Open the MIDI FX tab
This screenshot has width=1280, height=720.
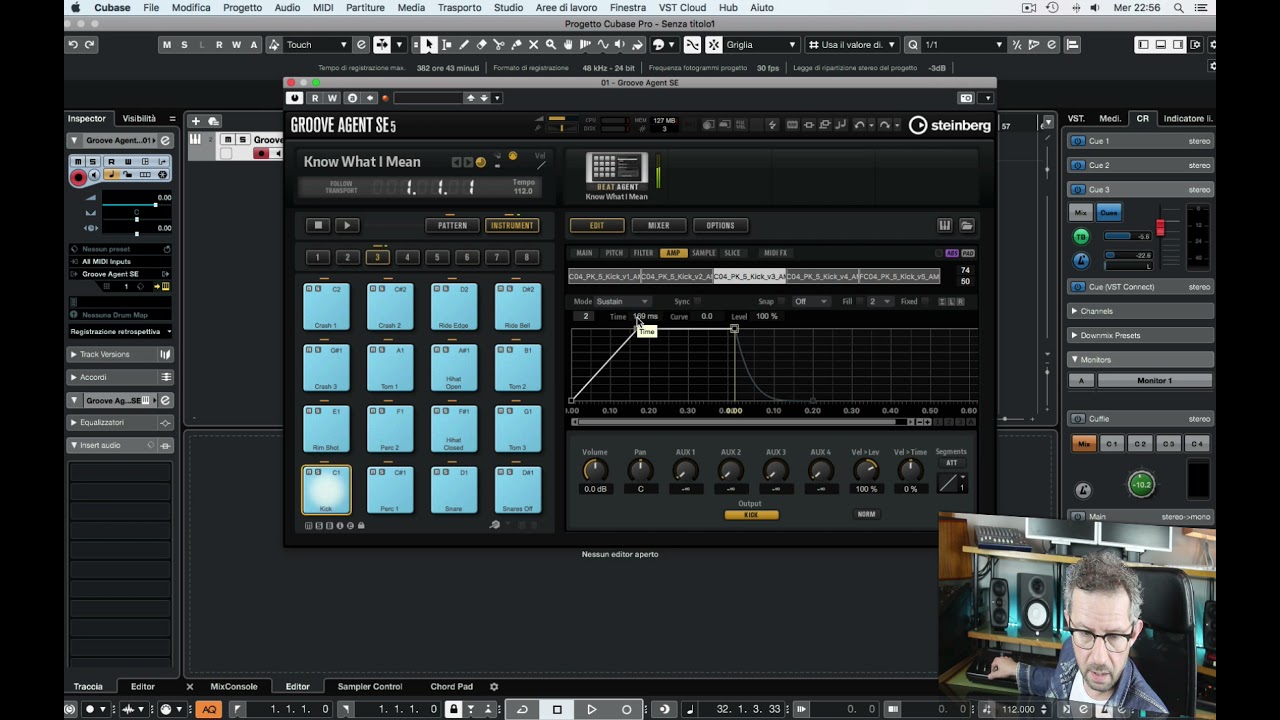775,253
